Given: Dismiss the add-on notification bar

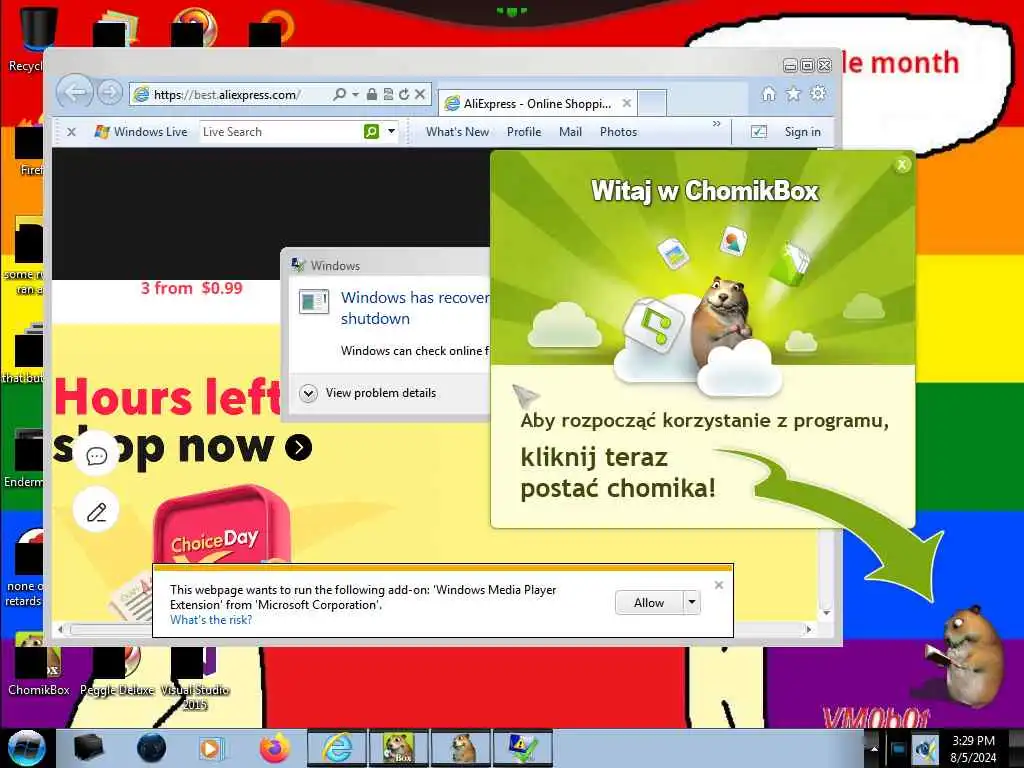Looking at the screenshot, I should pos(719,585).
